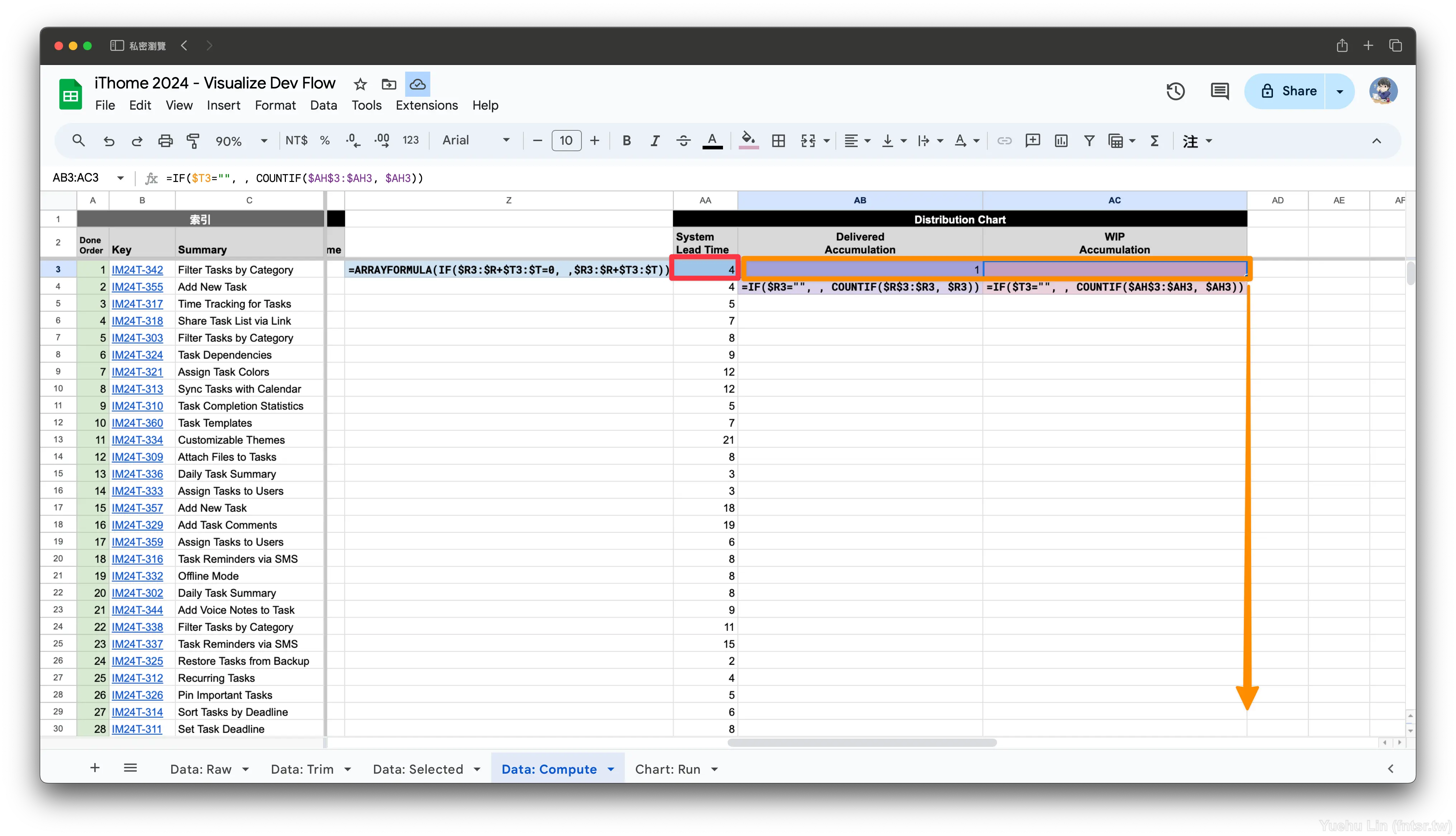Increase decimal places
The height and width of the screenshot is (836, 1456).
pyautogui.click(x=382, y=141)
